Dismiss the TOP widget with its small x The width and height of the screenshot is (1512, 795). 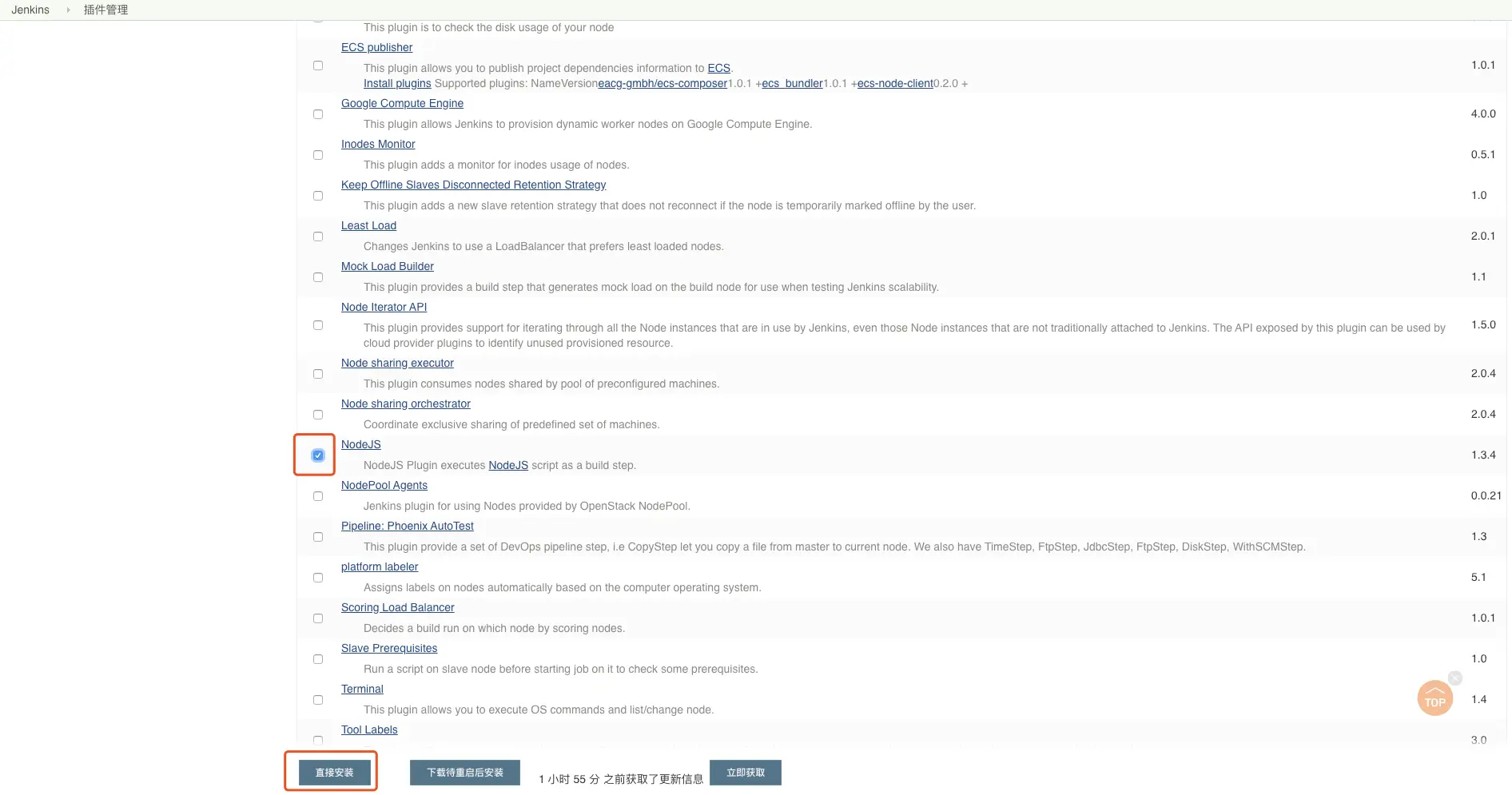1455,678
